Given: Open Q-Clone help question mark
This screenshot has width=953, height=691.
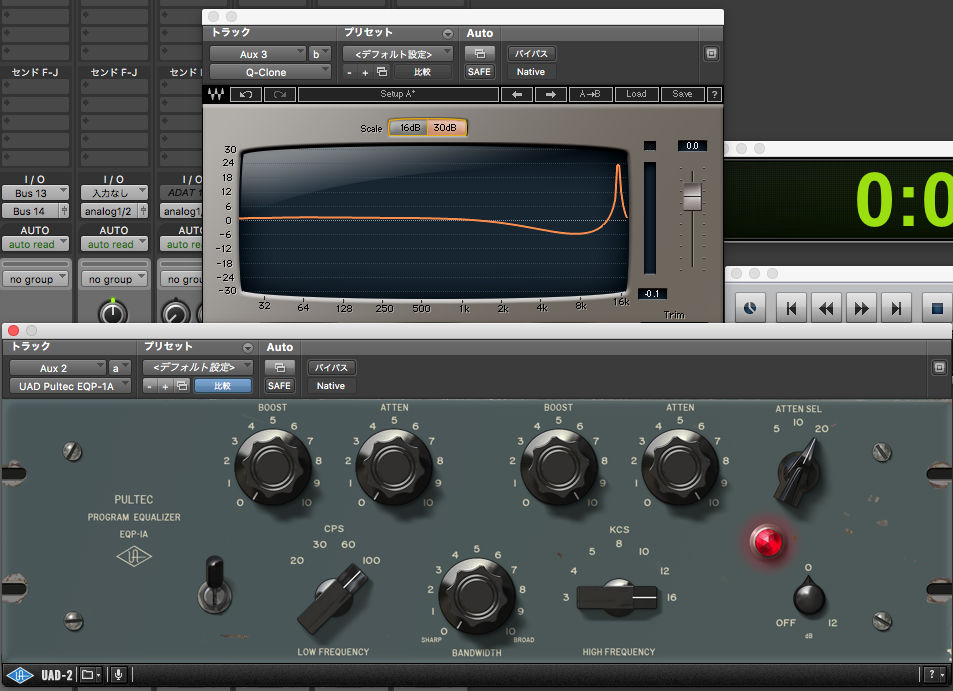Looking at the screenshot, I should coord(715,94).
